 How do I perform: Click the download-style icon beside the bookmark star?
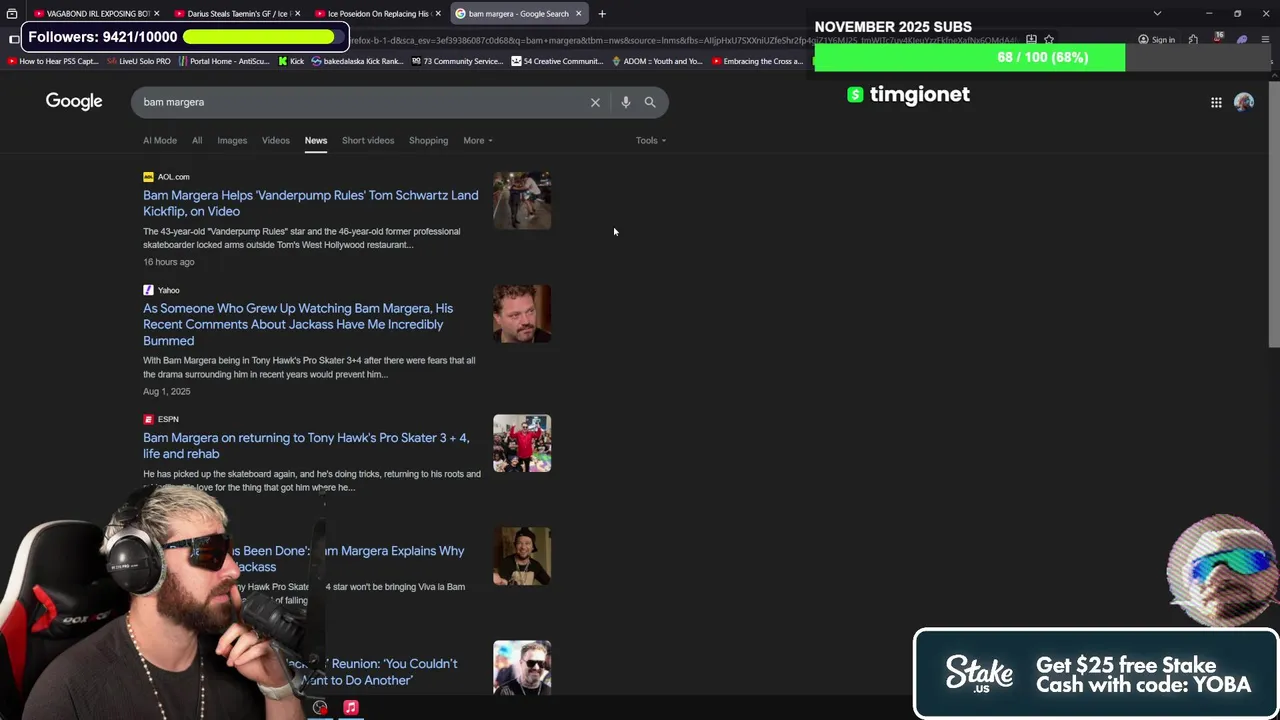point(1031,40)
